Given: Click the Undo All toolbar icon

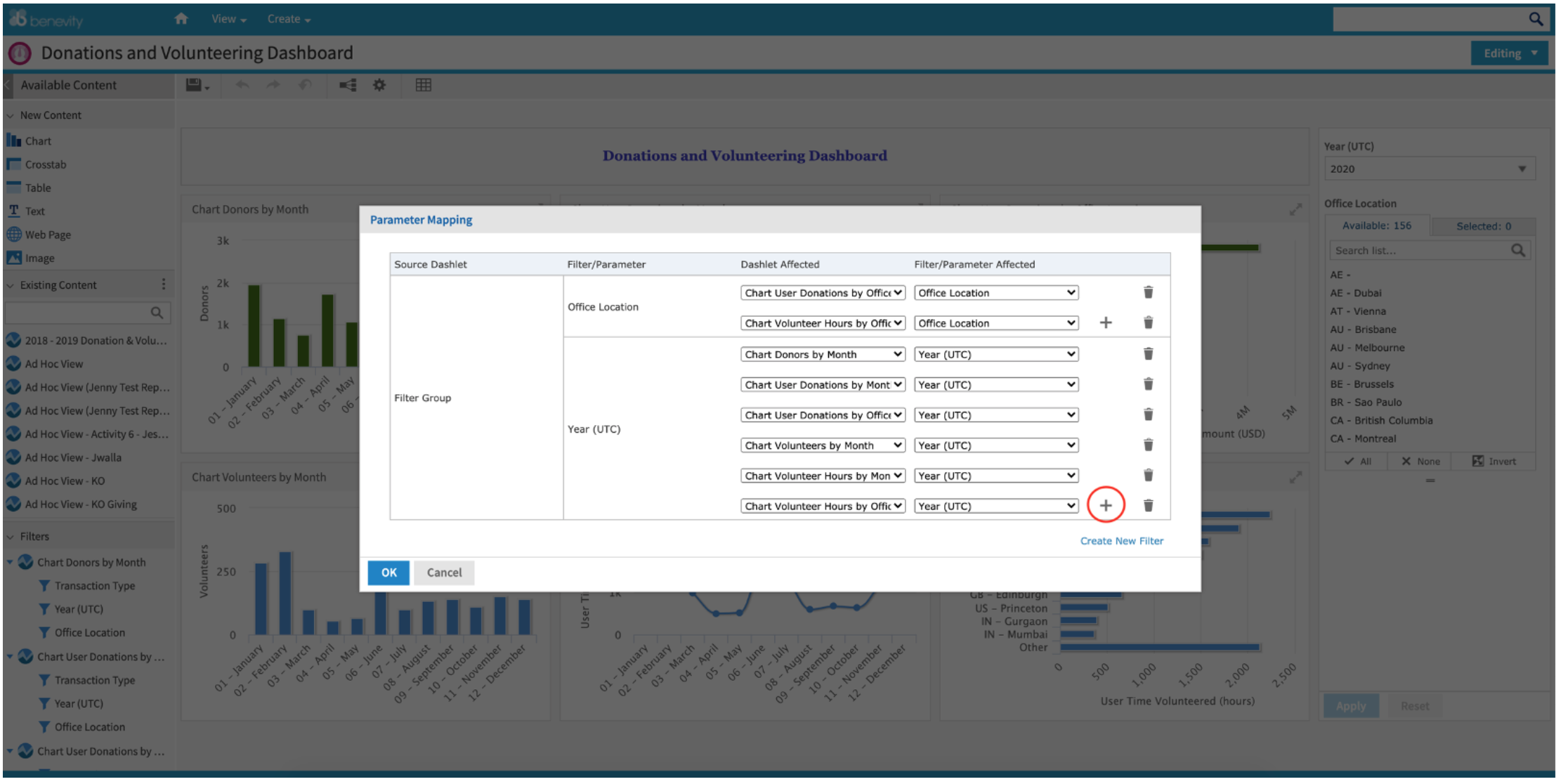Looking at the screenshot, I should (x=305, y=85).
